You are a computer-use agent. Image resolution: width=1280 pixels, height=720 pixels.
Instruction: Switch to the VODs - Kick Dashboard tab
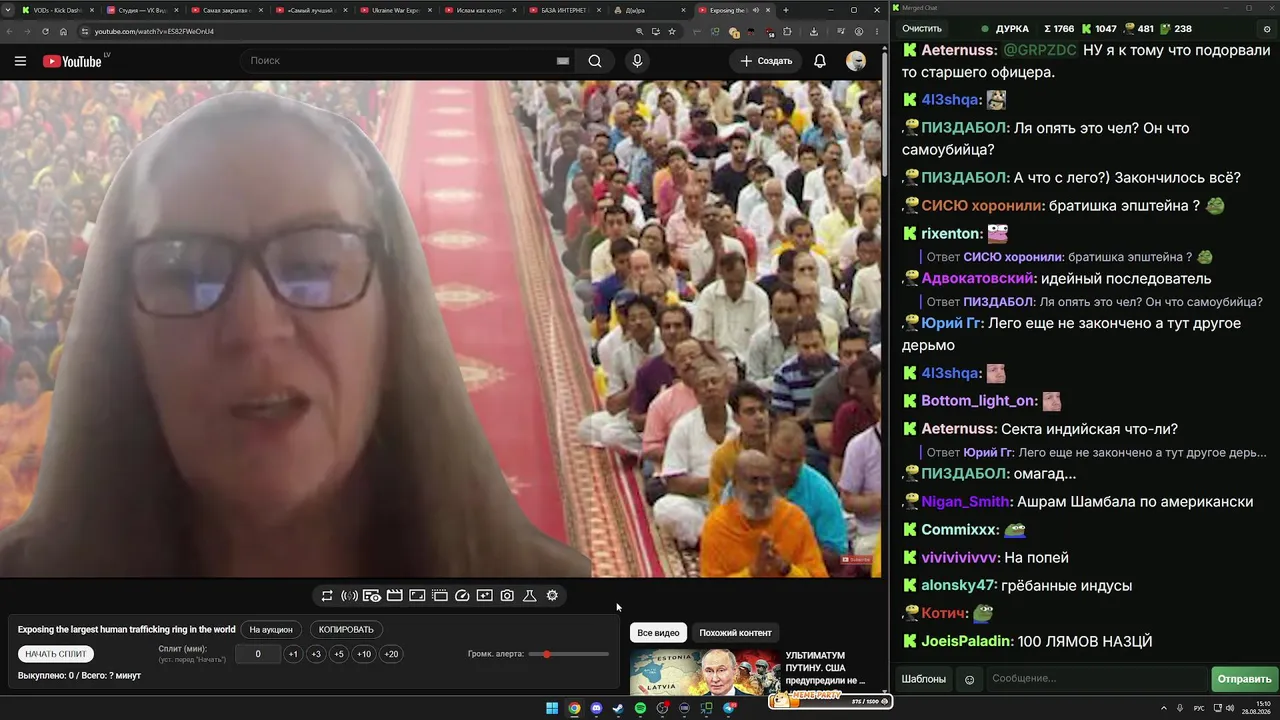(58, 10)
